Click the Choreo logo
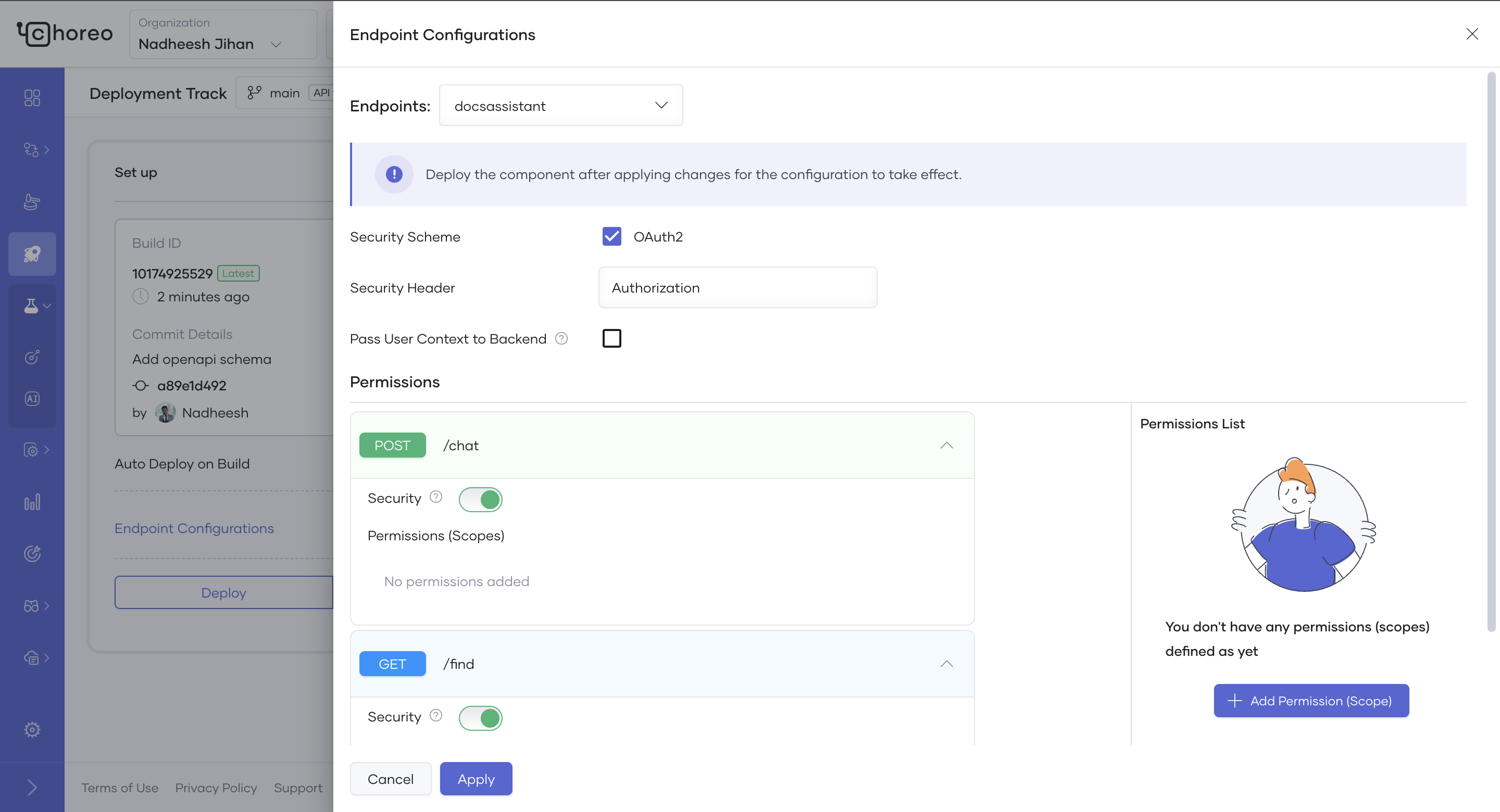1500x812 pixels. coord(64,33)
